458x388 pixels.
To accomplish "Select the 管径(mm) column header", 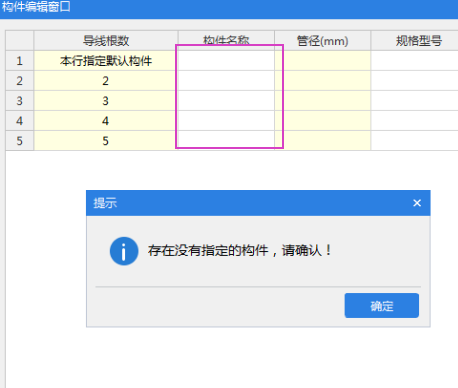I will click(322, 41).
